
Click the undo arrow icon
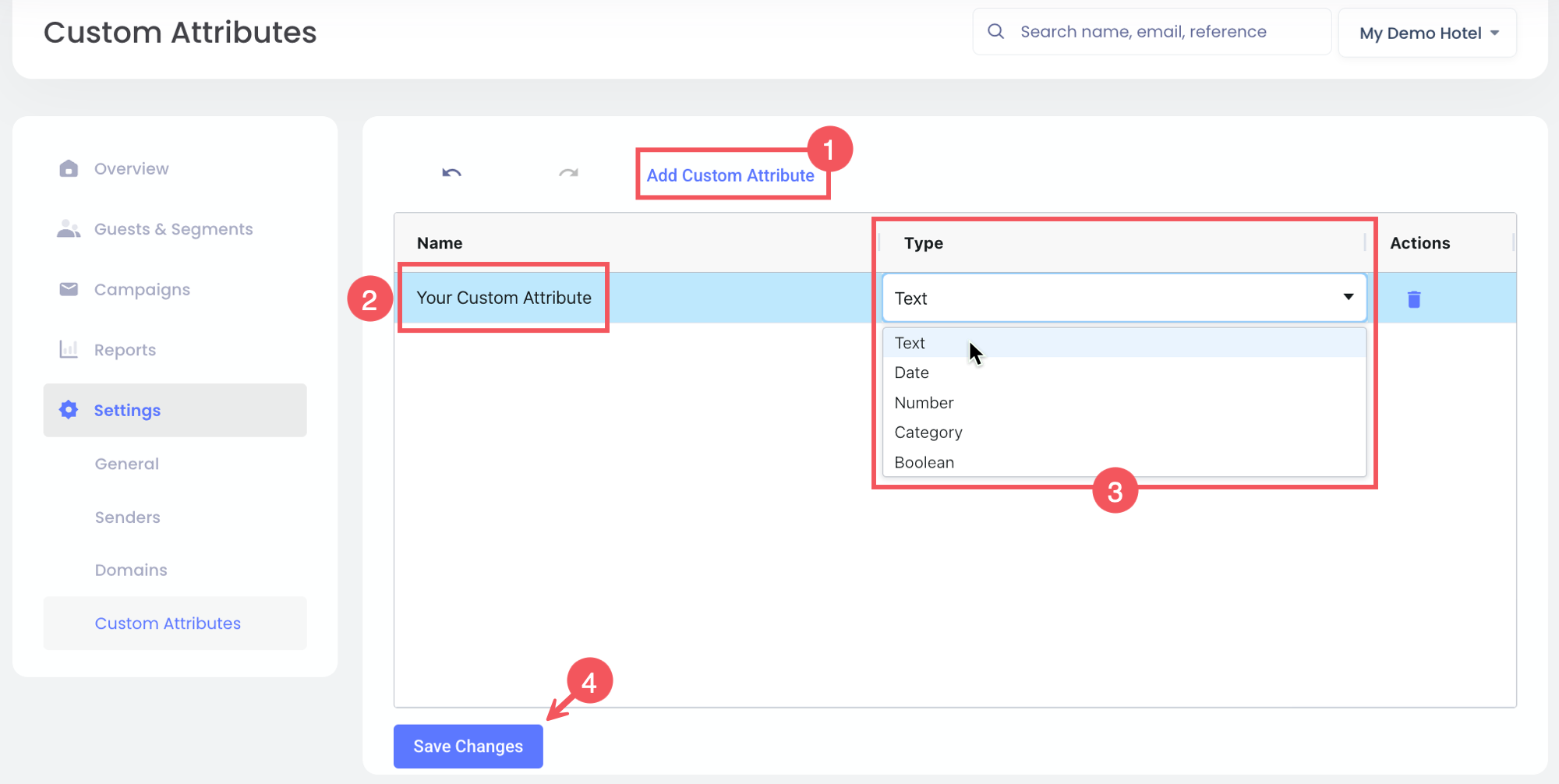click(x=451, y=173)
